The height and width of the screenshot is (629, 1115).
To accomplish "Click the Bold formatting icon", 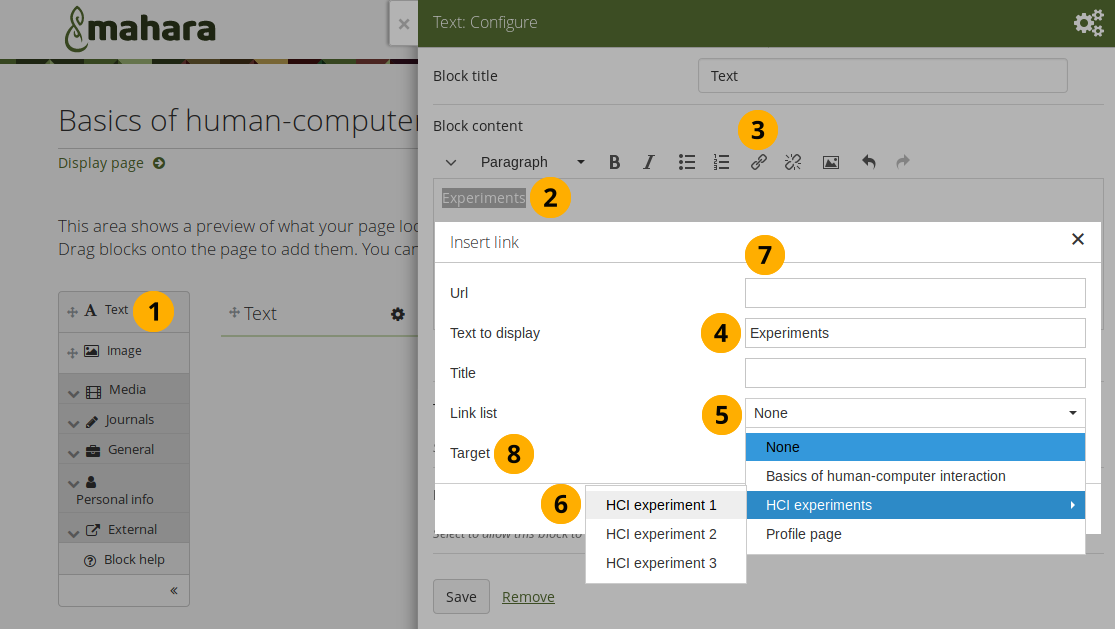I will (615, 162).
